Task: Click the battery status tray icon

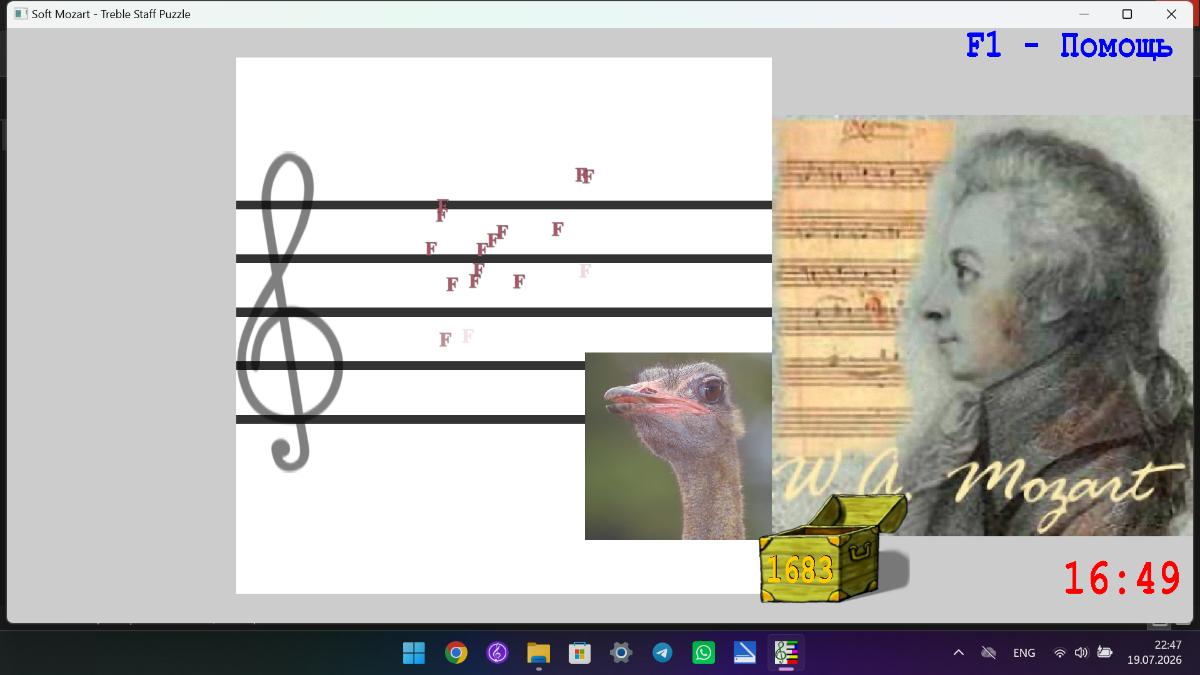Action: click(1105, 653)
